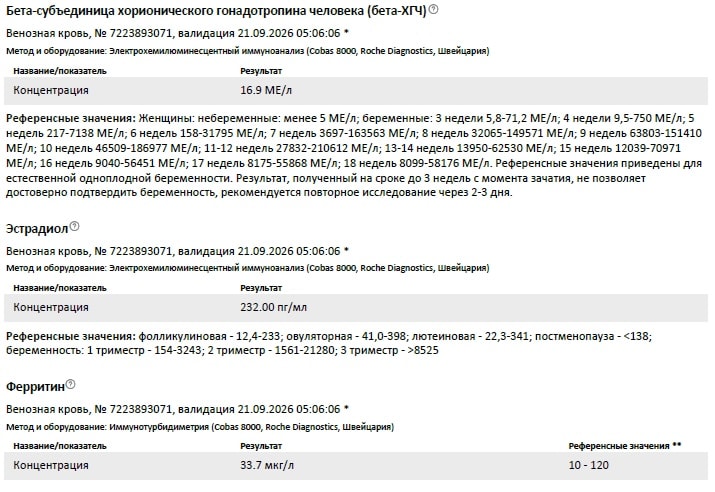This screenshot has width=715, height=492.
Task: Click the Концентрация row in Ферритин table
Action: point(356,466)
